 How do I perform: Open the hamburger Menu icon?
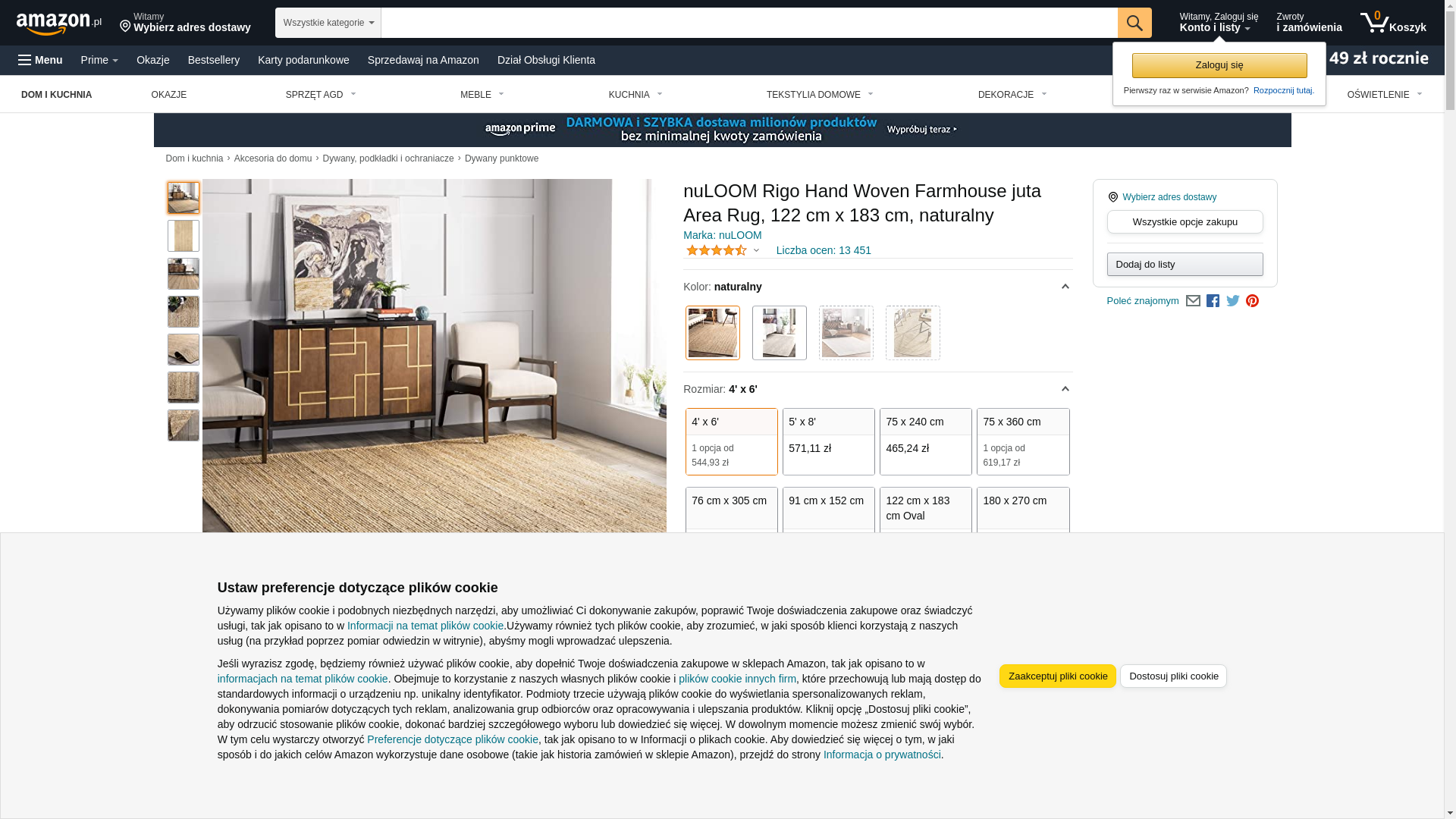pos(40,60)
